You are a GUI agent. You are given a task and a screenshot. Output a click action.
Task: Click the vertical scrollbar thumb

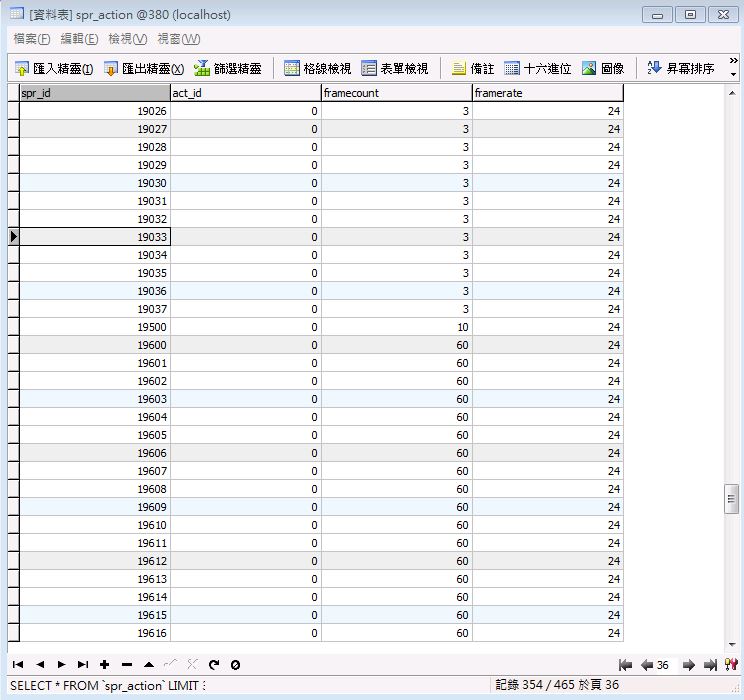click(731, 499)
